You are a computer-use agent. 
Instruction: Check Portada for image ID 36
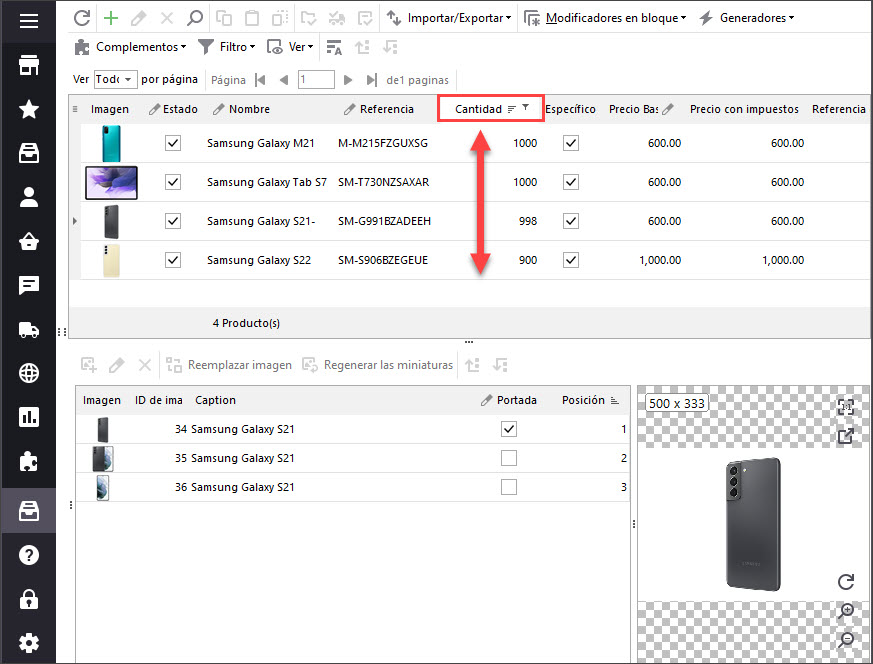[x=509, y=487]
